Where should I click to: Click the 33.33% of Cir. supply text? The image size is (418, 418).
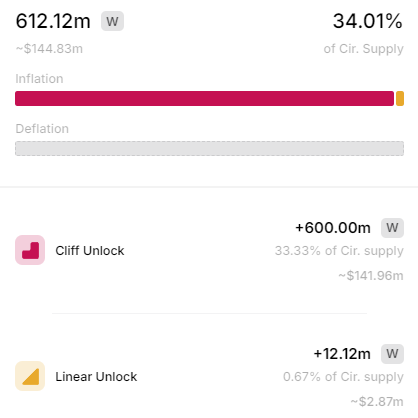coord(339,251)
